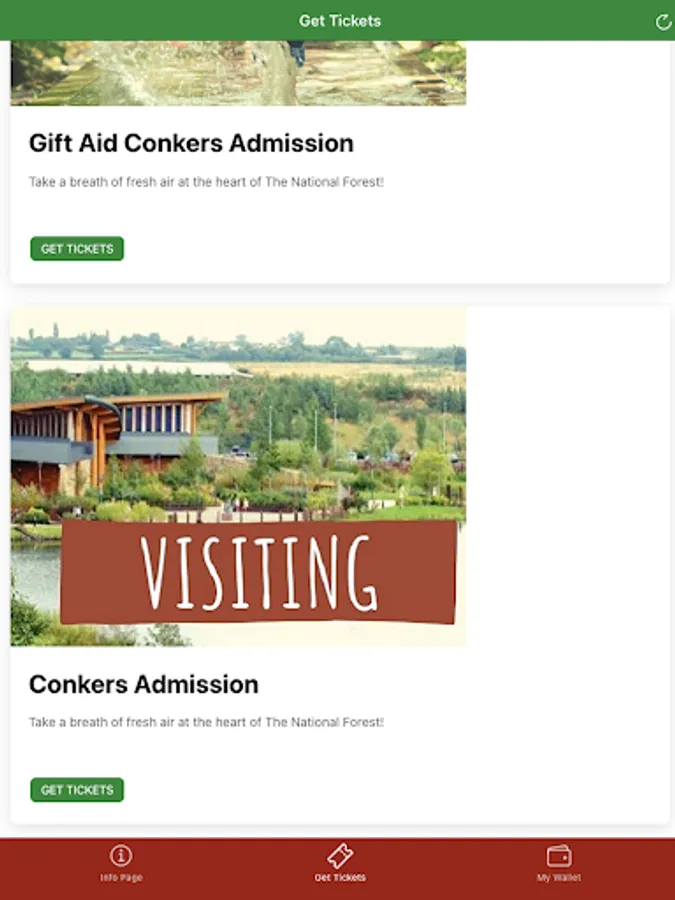Viewport: 675px width, 900px height.
Task: Tap the Conkers Admission description text
Action: [x=206, y=721]
